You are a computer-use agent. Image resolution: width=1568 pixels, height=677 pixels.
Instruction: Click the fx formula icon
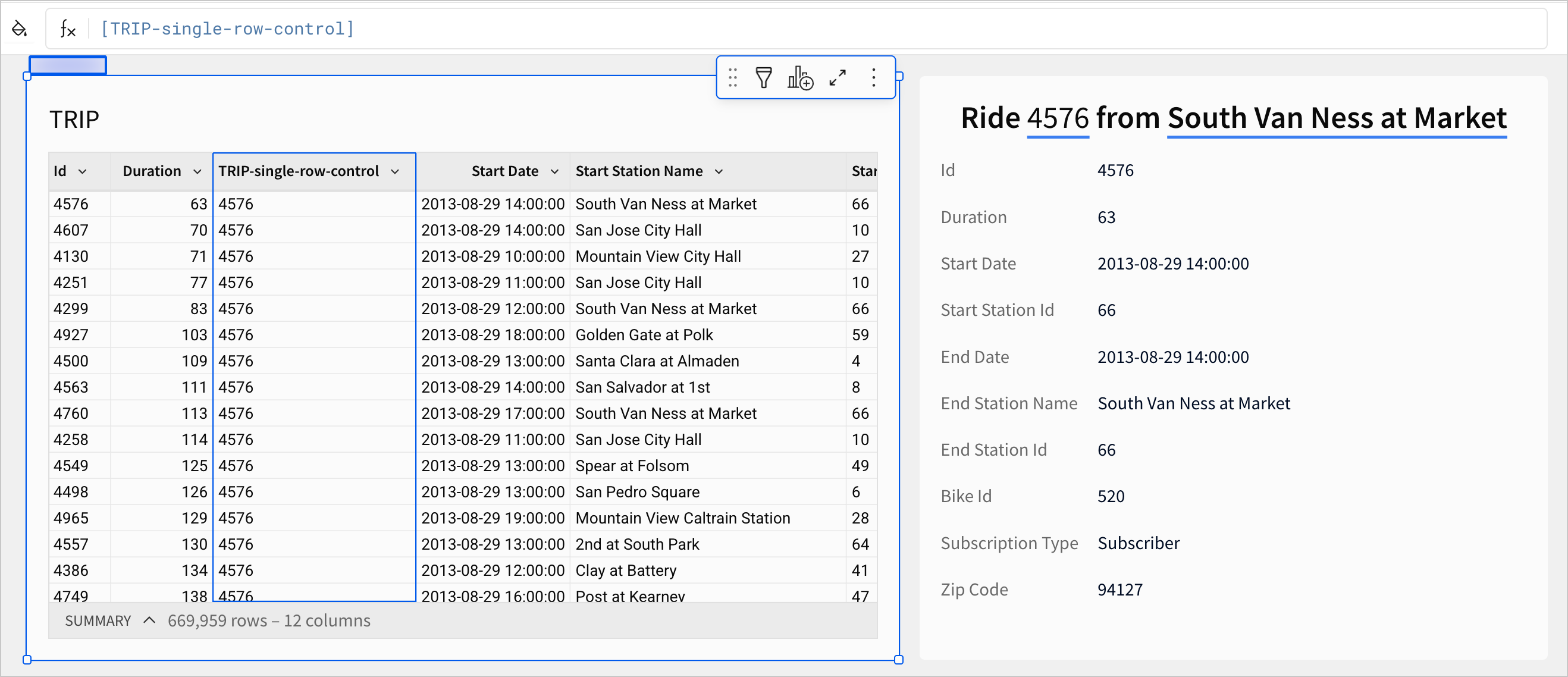click(68, 29)
